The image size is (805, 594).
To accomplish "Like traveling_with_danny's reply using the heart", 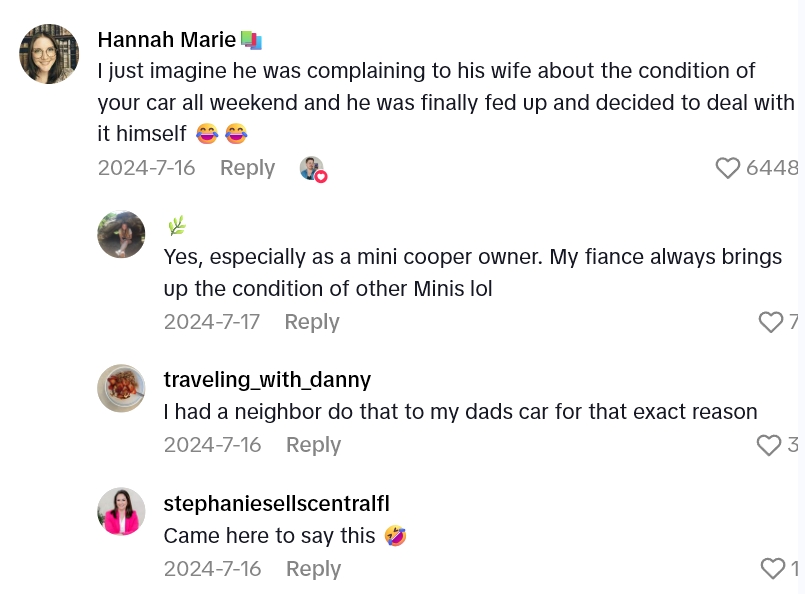I will coord(769,445).
